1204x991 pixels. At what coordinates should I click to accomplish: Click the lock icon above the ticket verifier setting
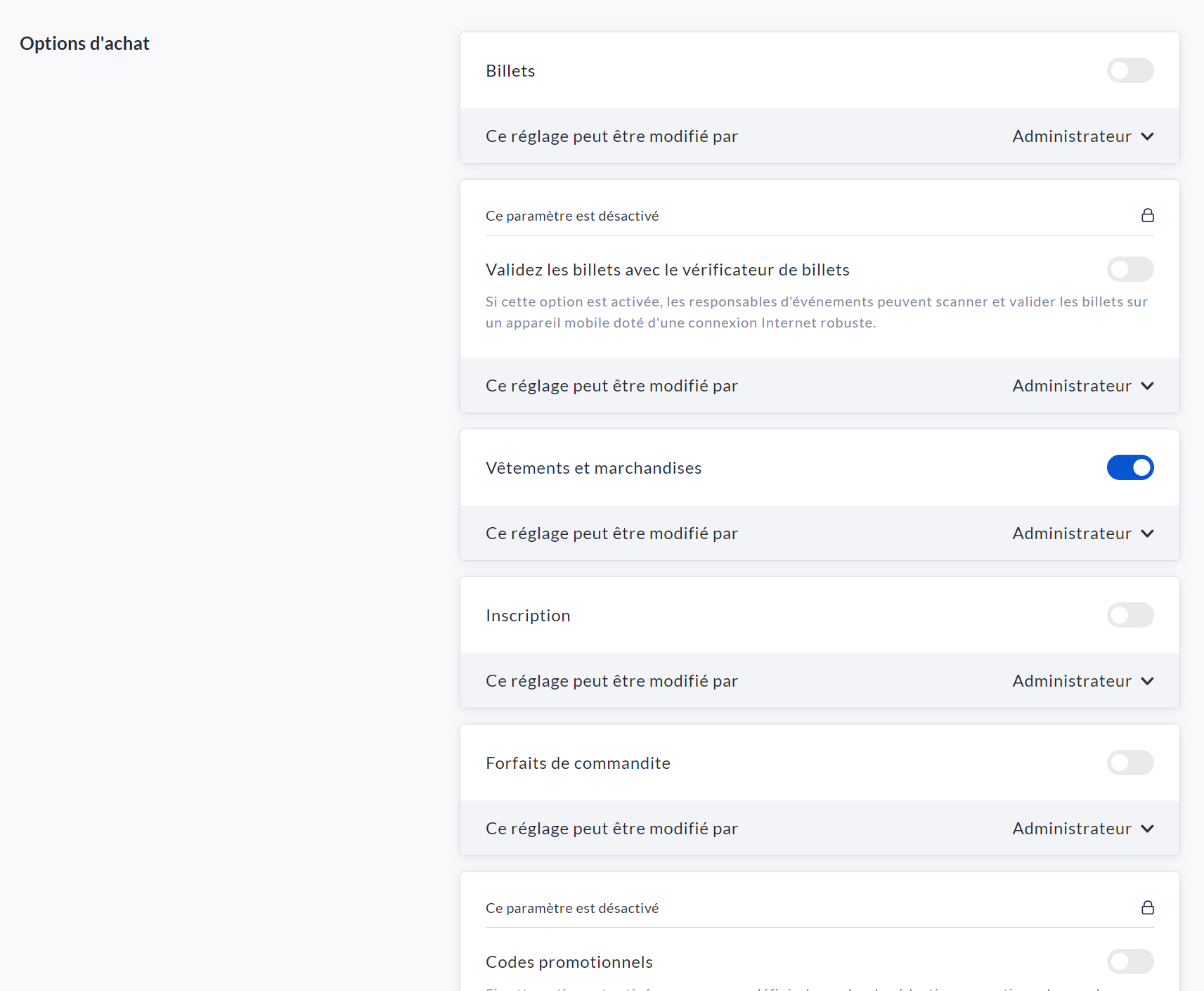pos(1147,215)
